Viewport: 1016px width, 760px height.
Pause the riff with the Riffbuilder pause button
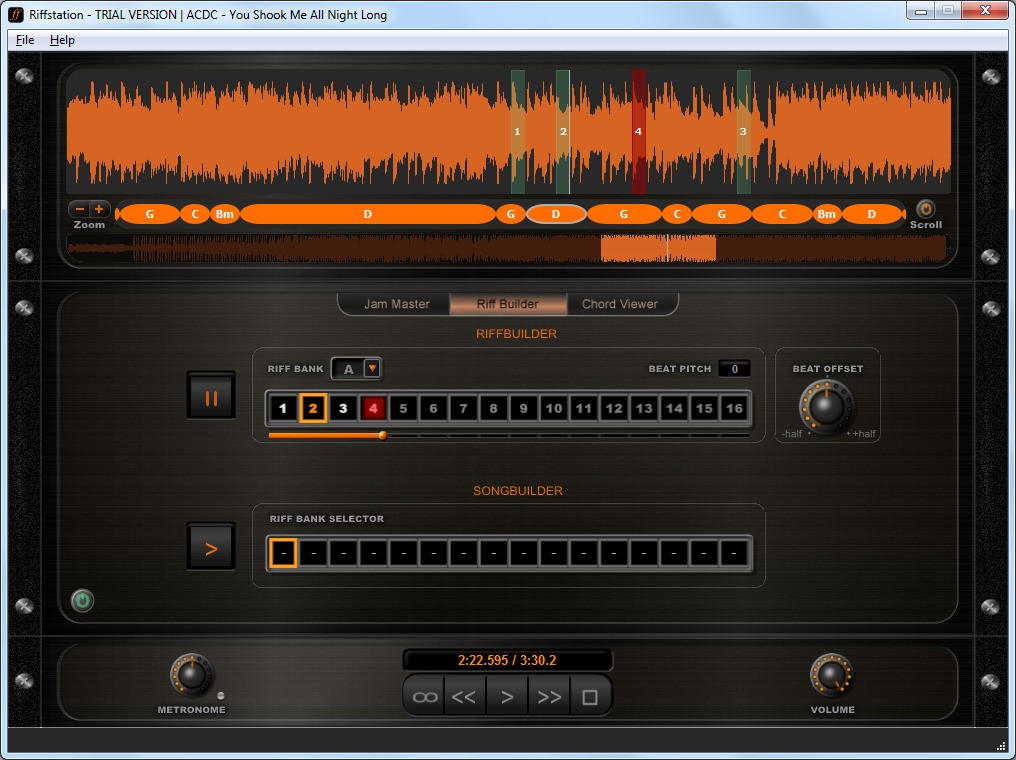pos(211,396)
